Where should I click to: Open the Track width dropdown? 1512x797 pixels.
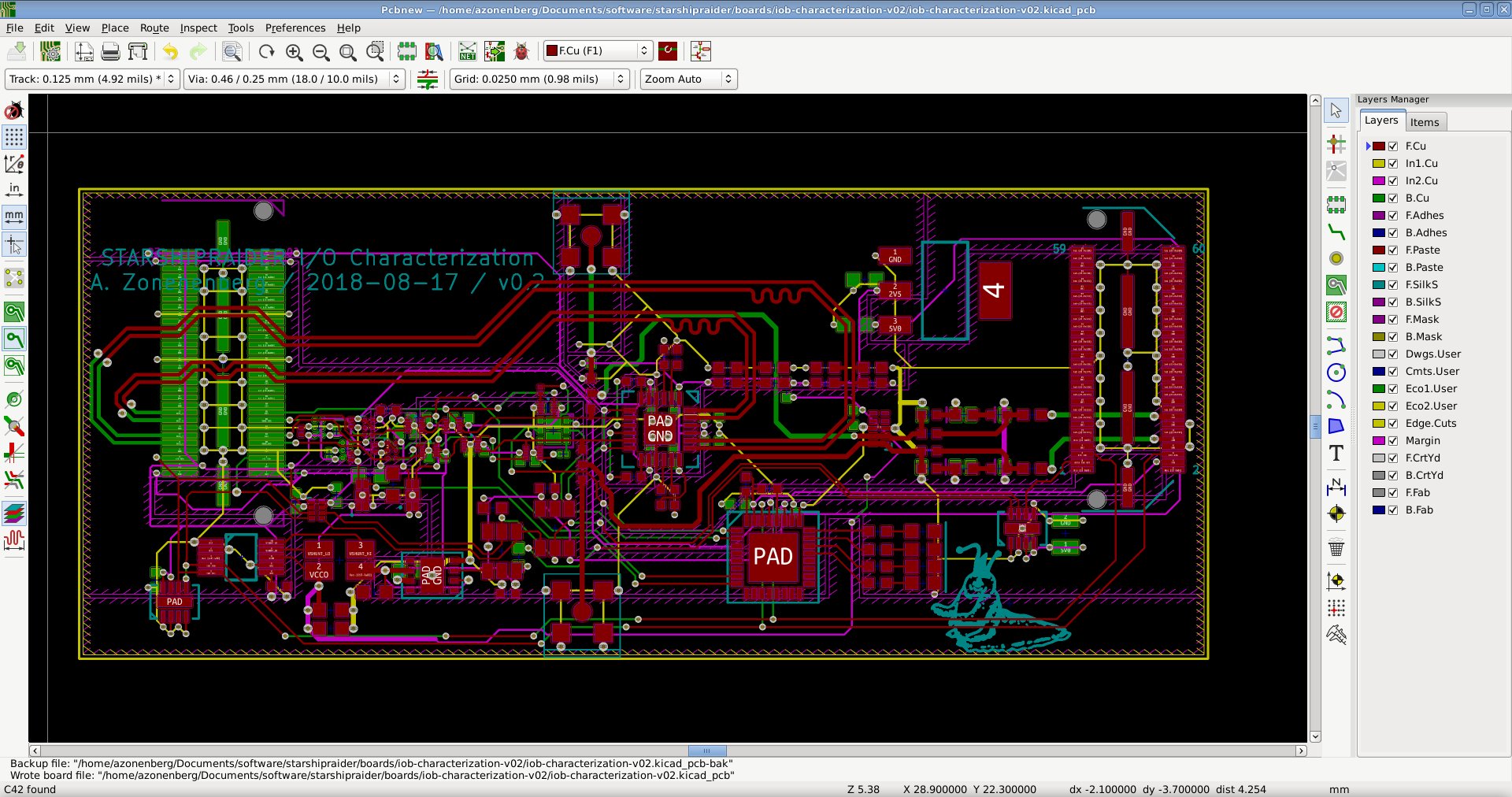pos(92,79)
